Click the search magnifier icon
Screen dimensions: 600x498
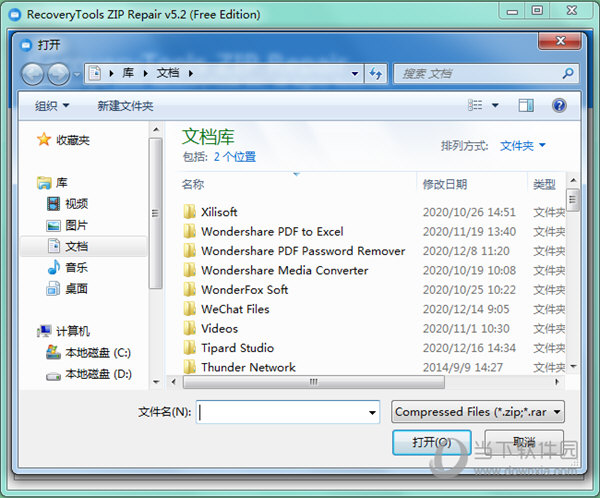coord(568,73)
